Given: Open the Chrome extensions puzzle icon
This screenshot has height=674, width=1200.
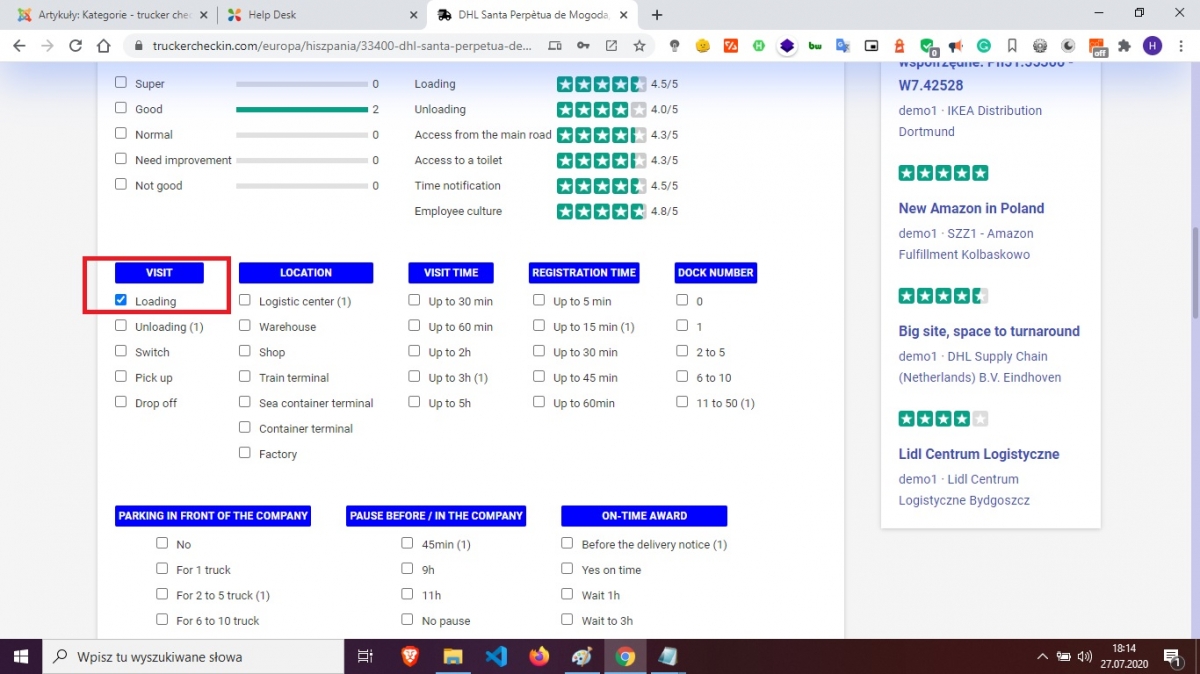Looking at the screenshot, I should pos(1124,46).
